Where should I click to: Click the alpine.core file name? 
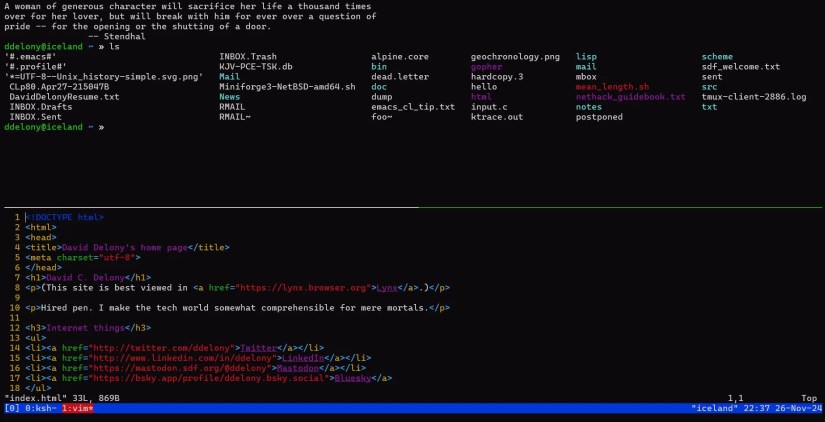400,57
